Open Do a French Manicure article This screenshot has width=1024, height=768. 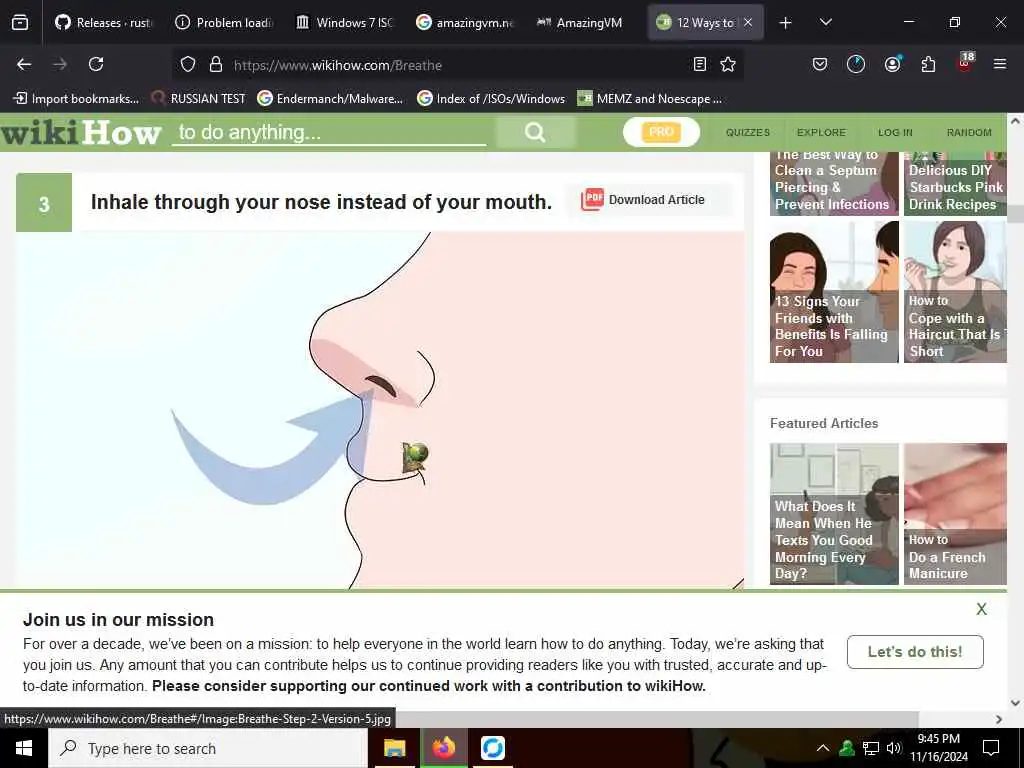955,514
